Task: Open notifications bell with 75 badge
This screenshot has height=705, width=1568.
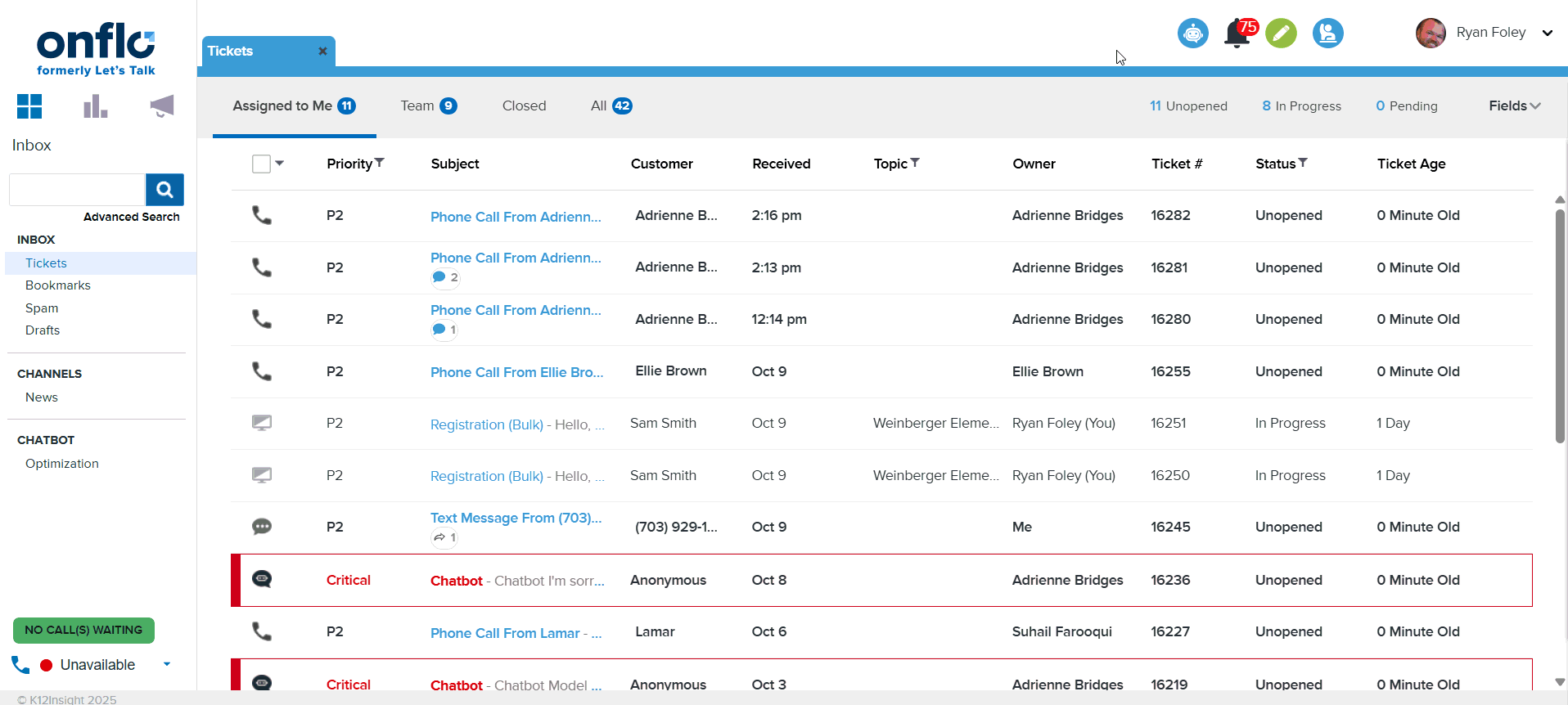Action: pos(1237,34)
